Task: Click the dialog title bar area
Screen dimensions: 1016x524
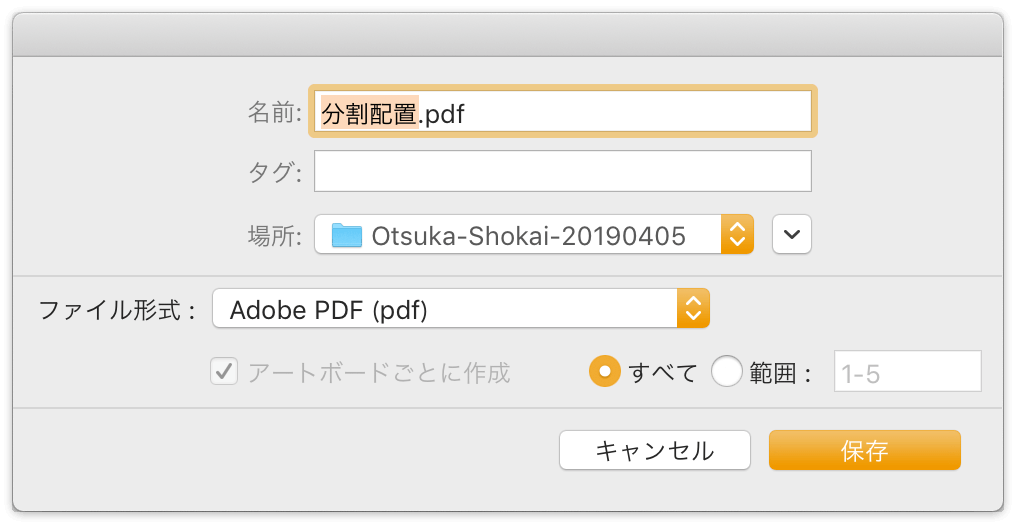Action: pos(508,35)
